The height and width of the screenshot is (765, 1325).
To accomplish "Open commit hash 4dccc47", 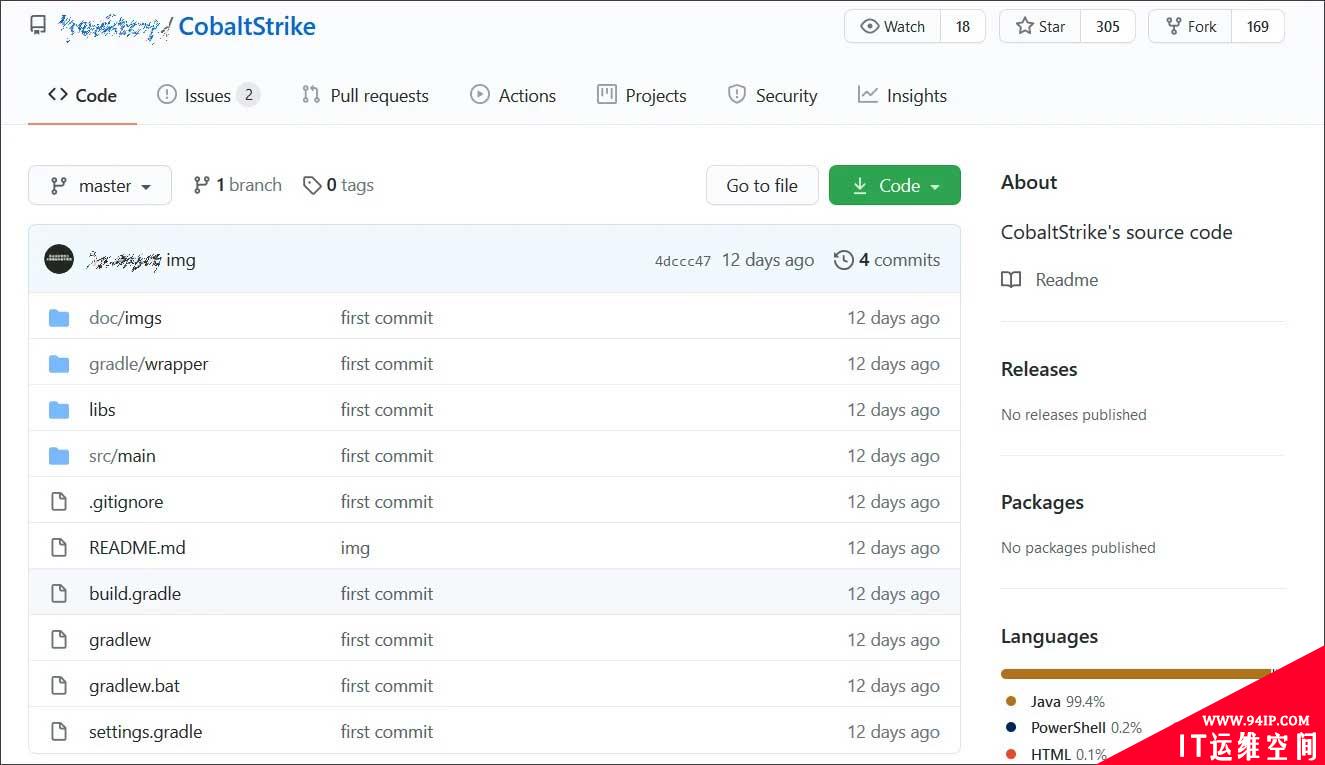I will click(x=683, y=261).
